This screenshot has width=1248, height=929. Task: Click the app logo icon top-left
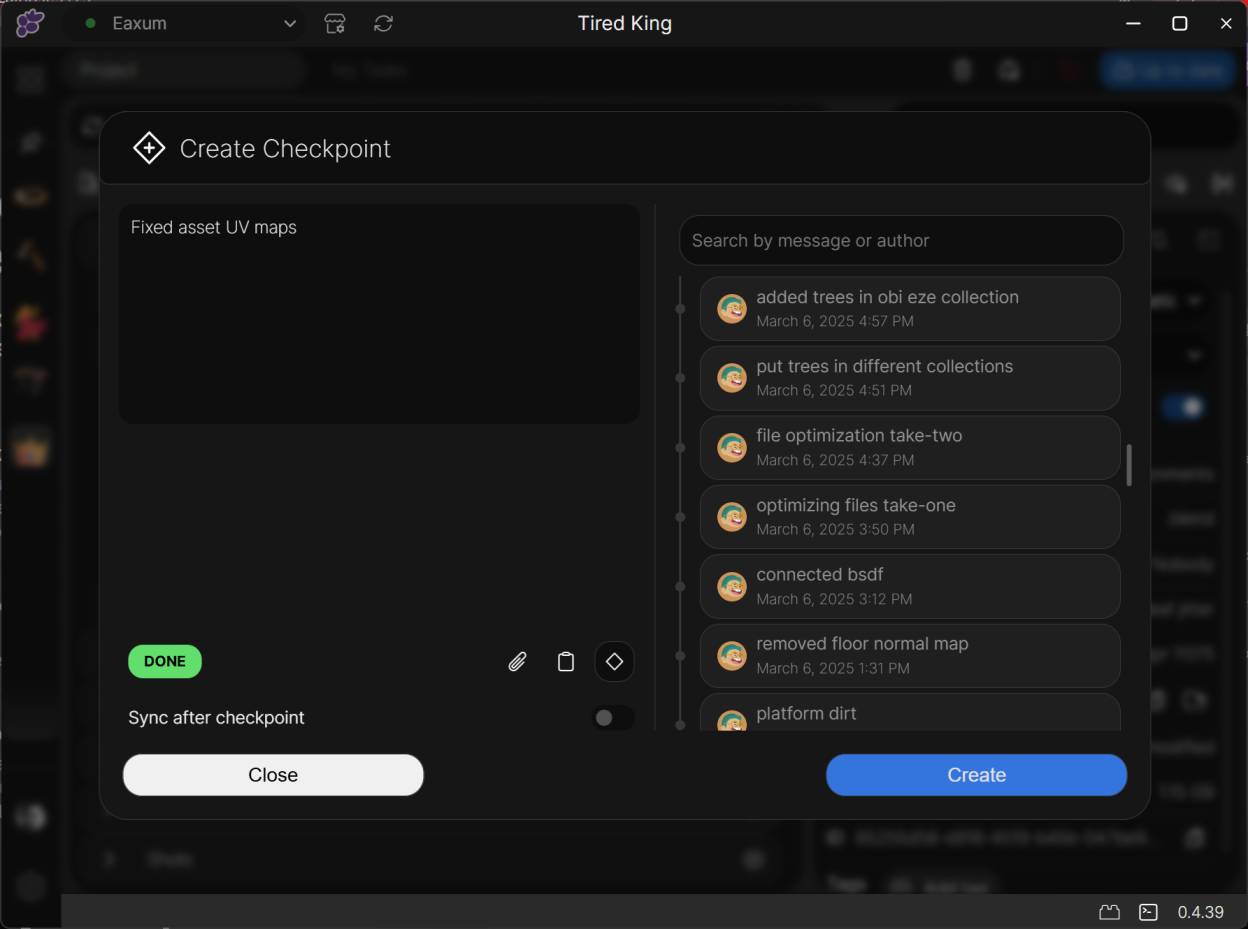point(30,23)
